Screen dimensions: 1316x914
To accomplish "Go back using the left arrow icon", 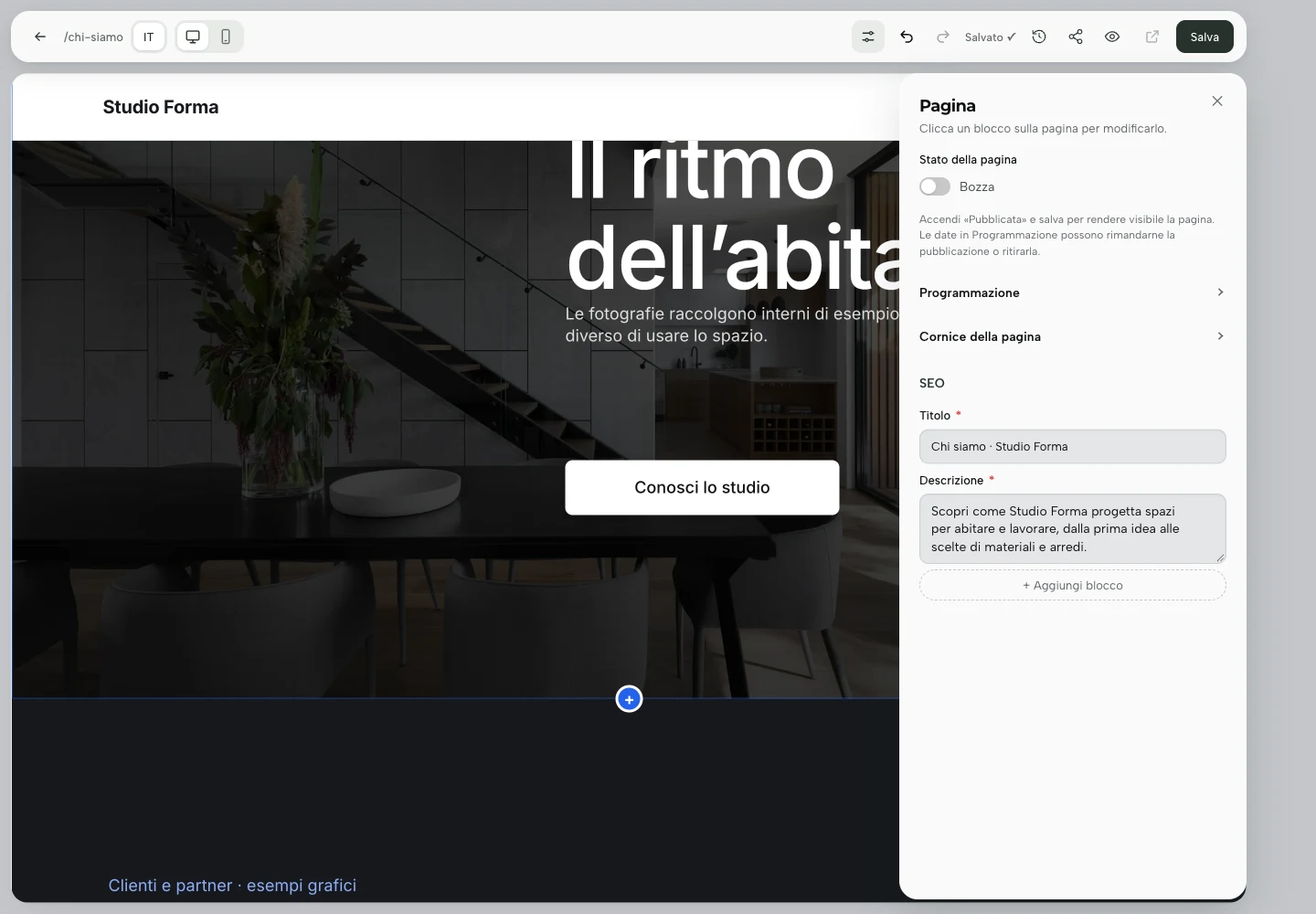I will (40, 37).
